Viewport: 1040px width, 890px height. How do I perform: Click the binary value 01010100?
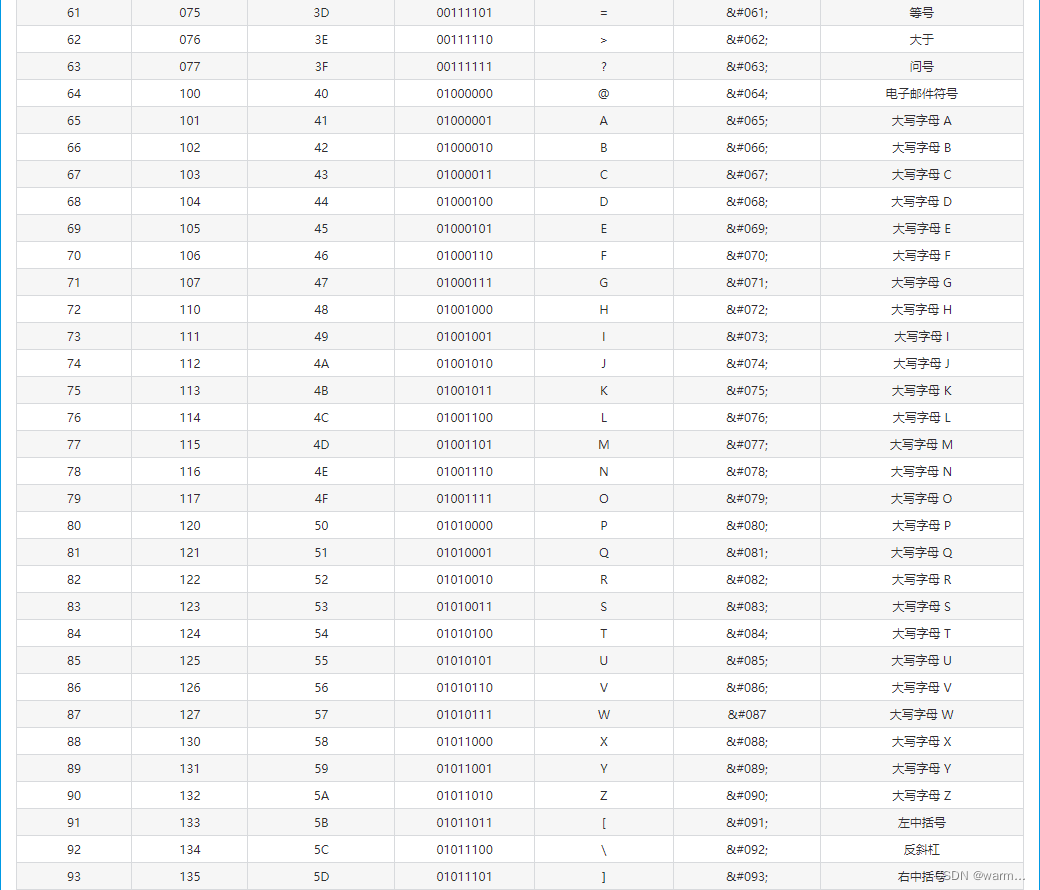point(464,633)
